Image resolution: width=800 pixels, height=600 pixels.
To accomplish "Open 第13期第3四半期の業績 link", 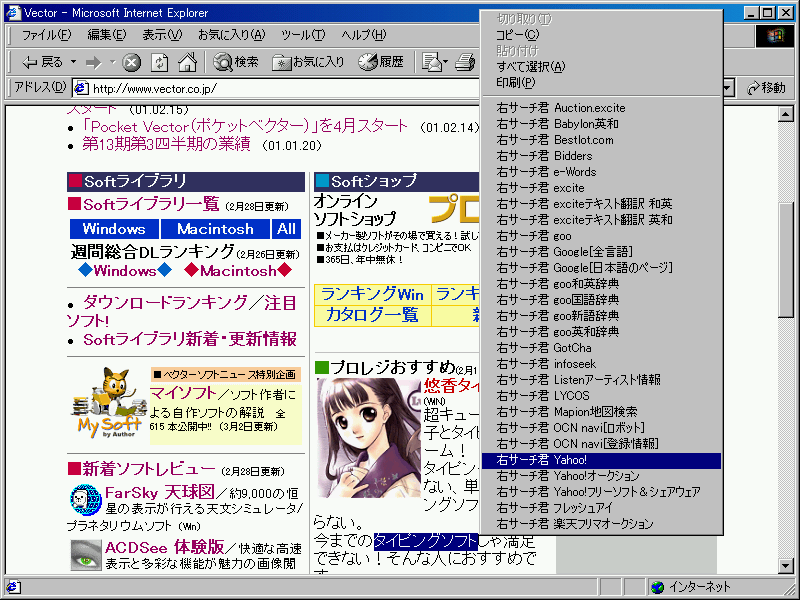I will pos(166,144).
